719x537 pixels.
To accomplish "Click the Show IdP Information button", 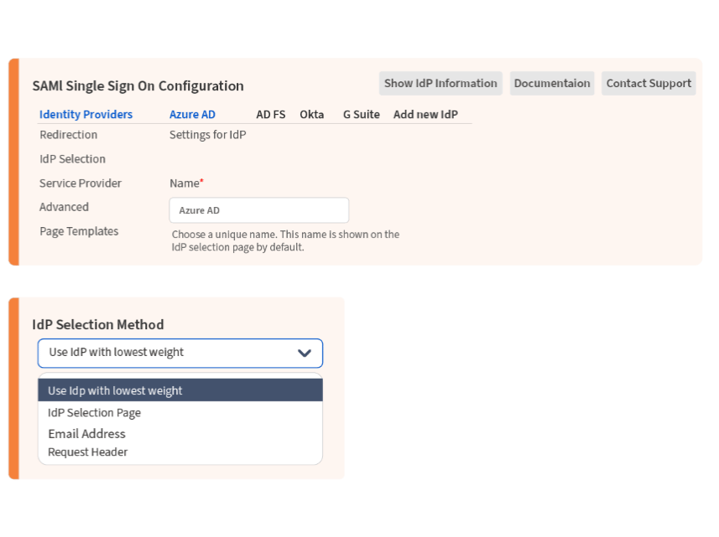I will tap(440, 83).
